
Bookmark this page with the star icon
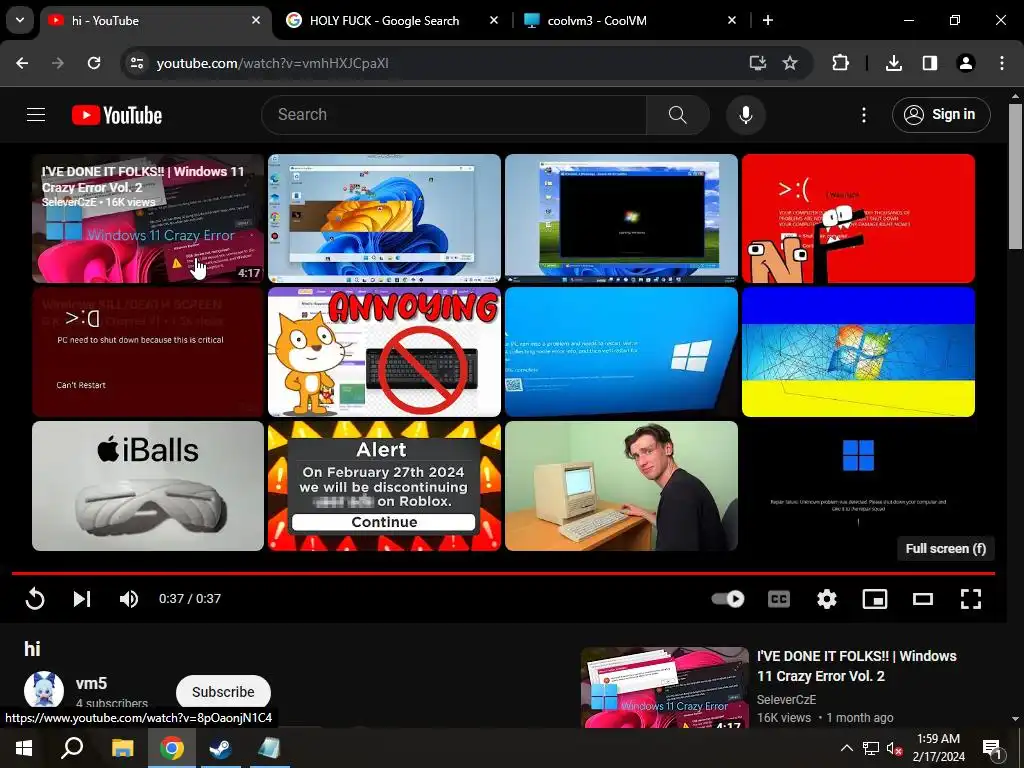click(790, 63)
